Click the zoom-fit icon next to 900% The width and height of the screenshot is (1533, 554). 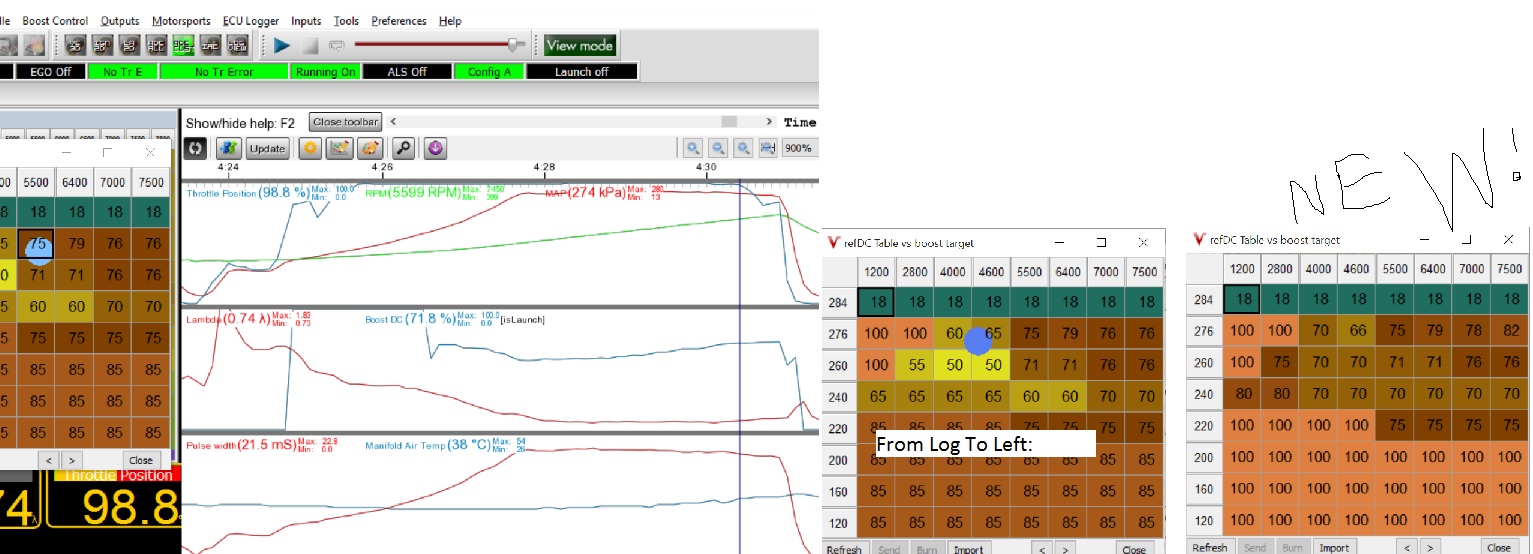click(767, 148)
